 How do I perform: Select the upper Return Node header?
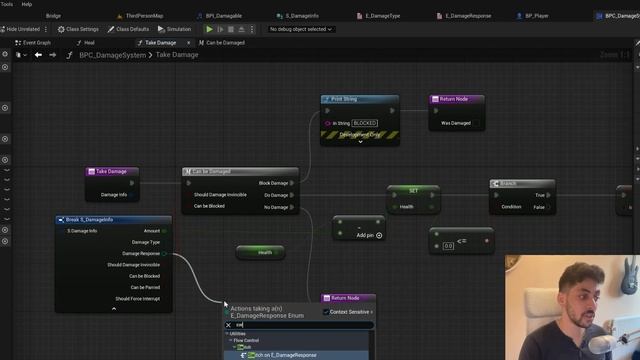tap(456, 99)
